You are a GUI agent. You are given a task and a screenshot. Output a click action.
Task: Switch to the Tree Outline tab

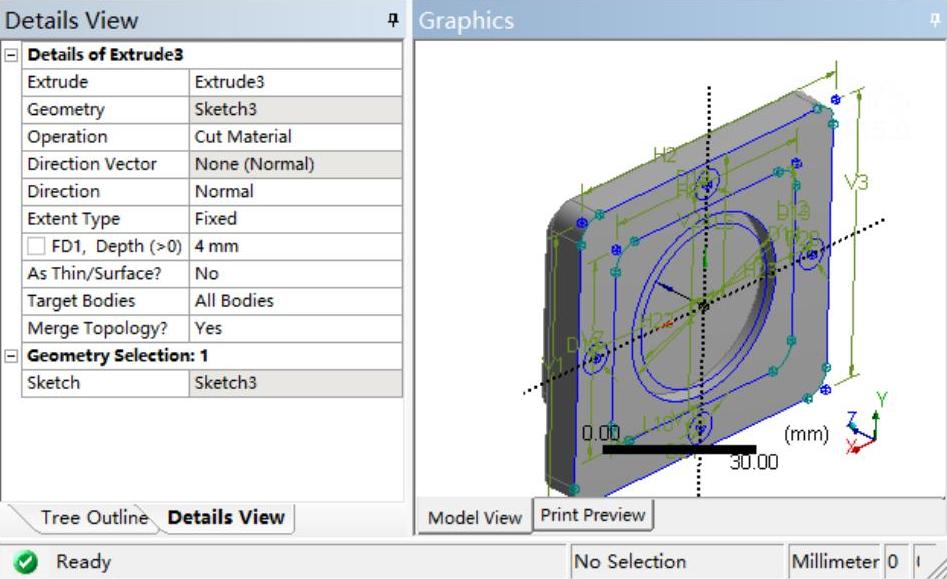(92, 517)
